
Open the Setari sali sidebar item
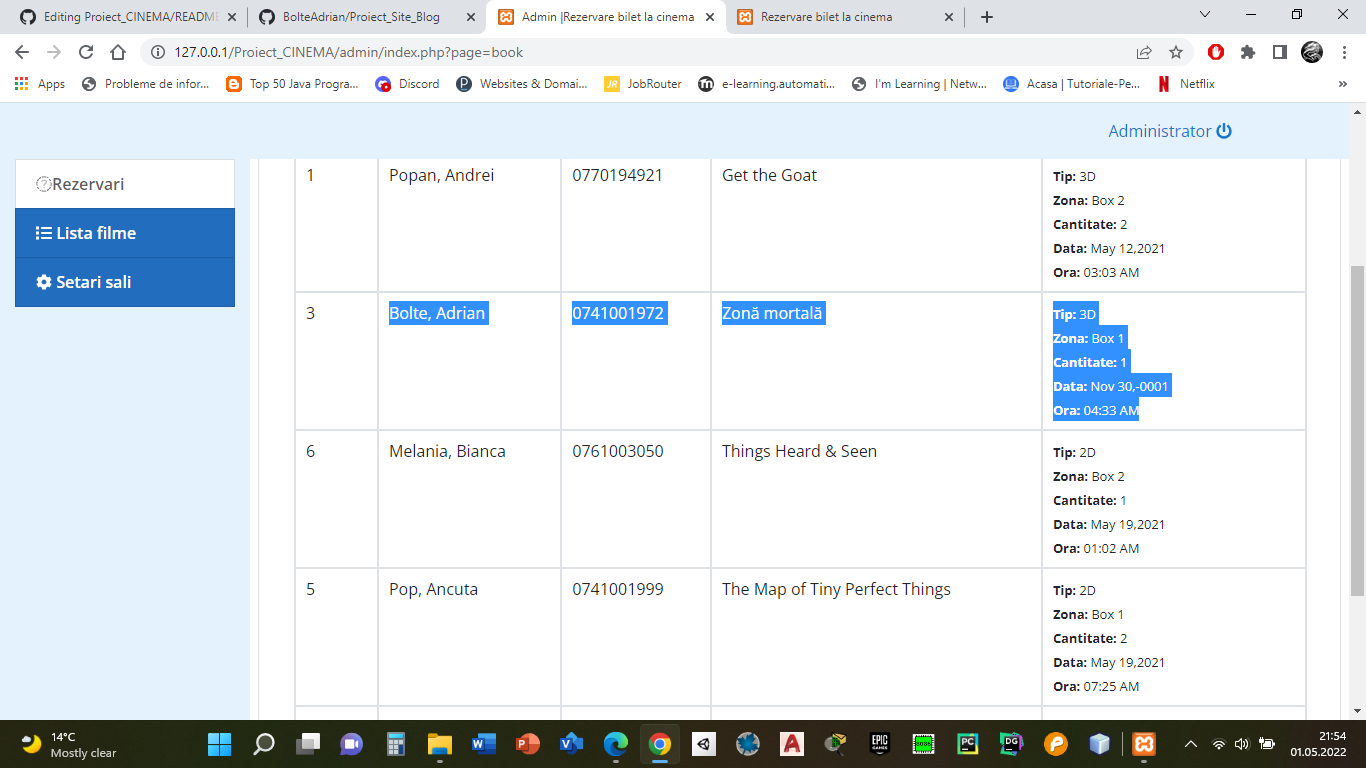click(x=125, y=282)
